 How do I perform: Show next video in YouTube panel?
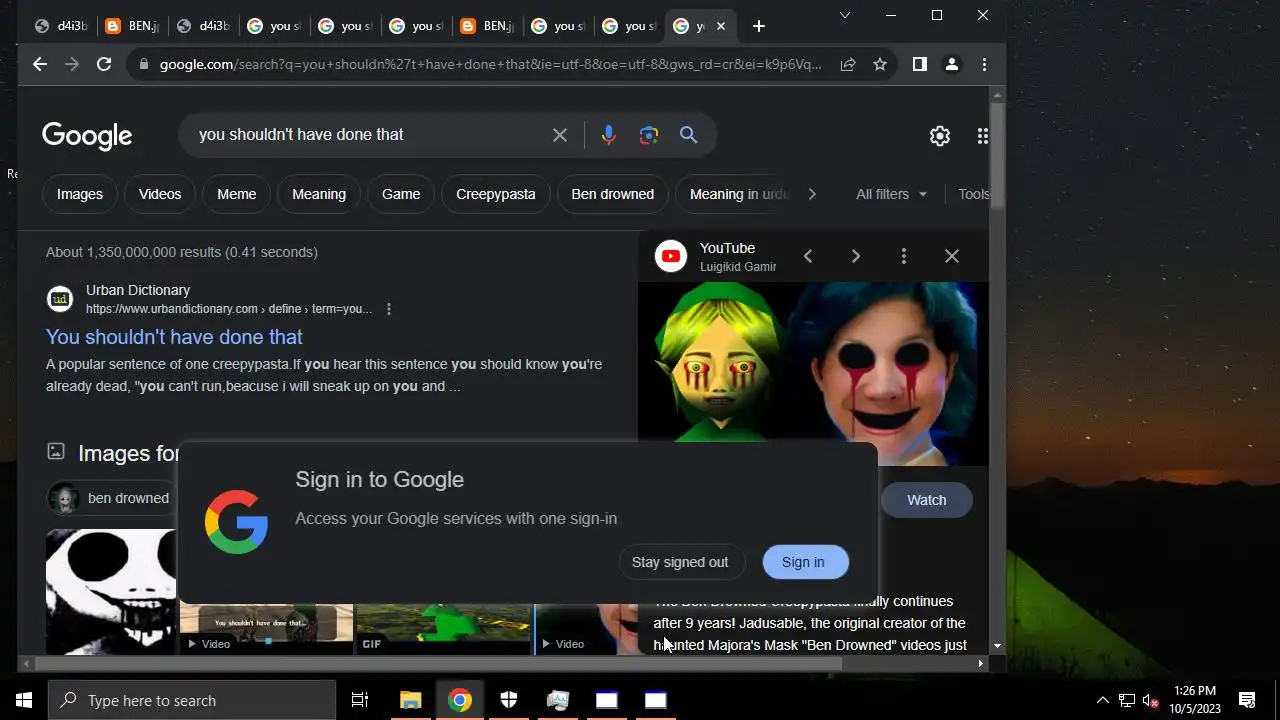click(x=856, y=256)
